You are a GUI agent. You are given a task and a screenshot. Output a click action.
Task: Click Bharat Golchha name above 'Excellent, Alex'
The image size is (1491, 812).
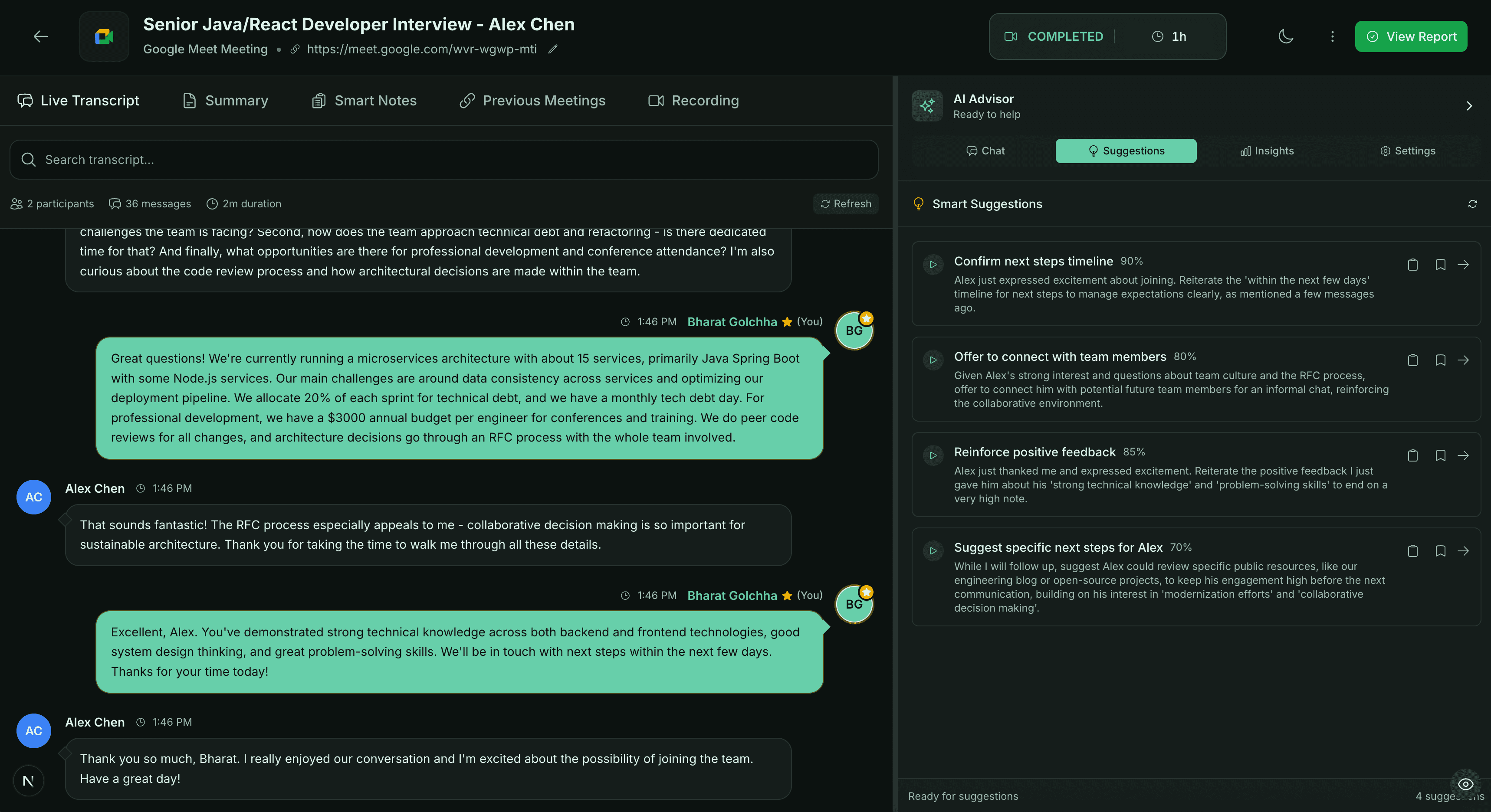click(732, 596)
